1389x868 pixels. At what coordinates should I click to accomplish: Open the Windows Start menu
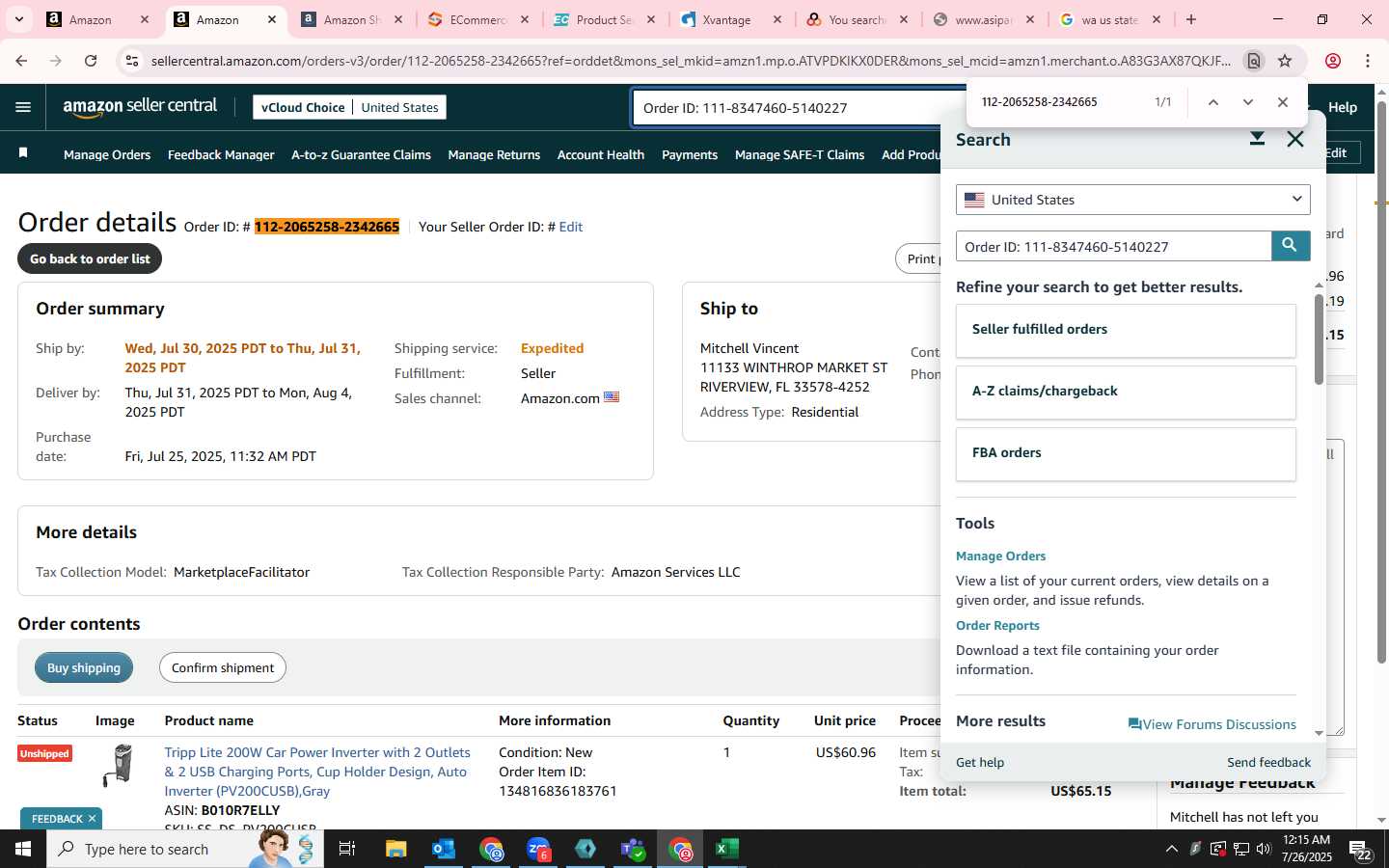coord(23,849)
